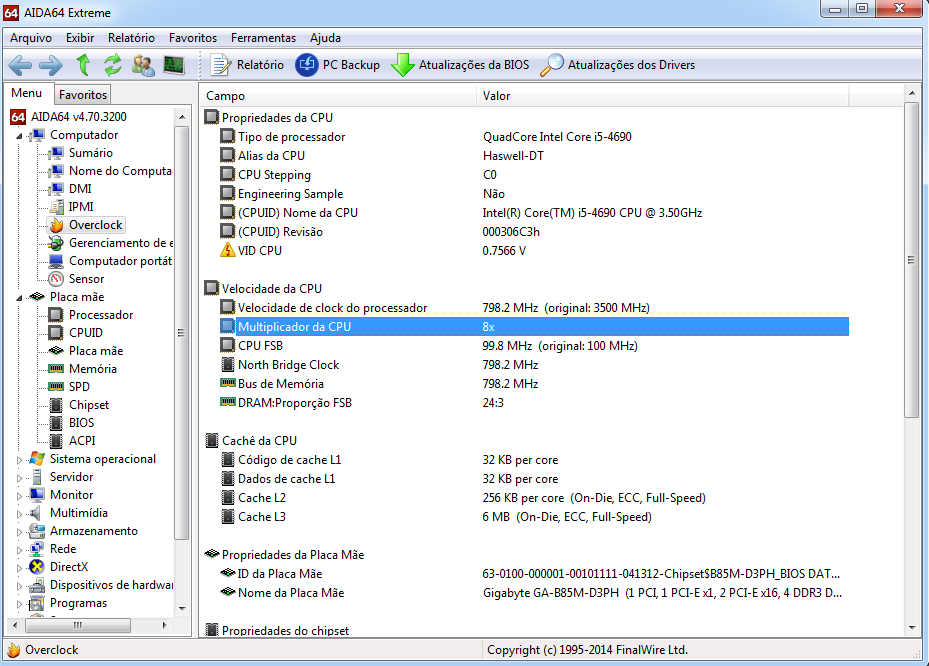Image resolution: width=929 pixels, height=666 pixels.
Task: Expand the Sistema operacional node
Action: 19,460
